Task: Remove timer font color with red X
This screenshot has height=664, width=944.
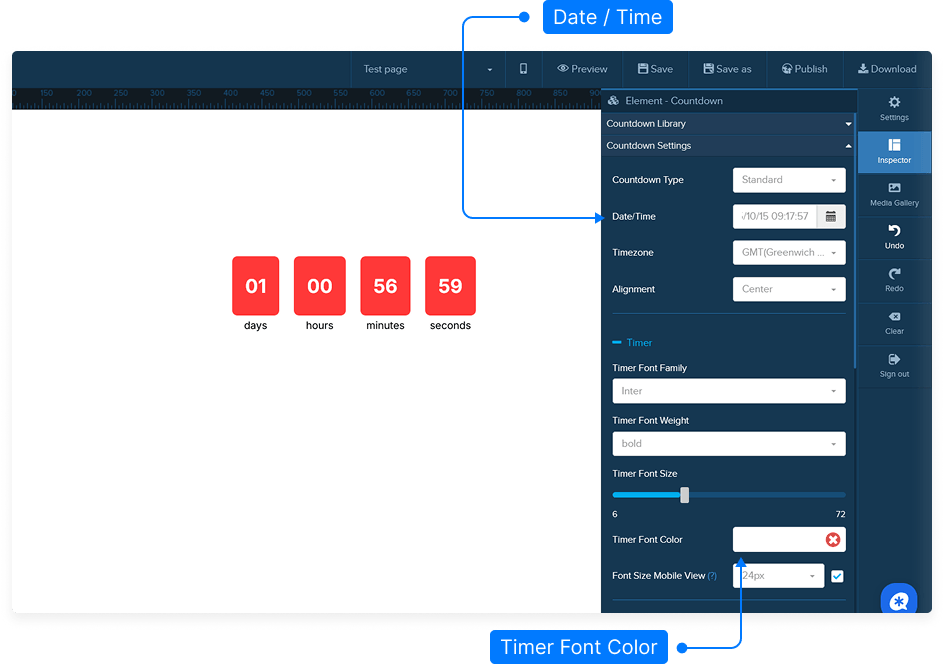Action: [x=832, y=540]
